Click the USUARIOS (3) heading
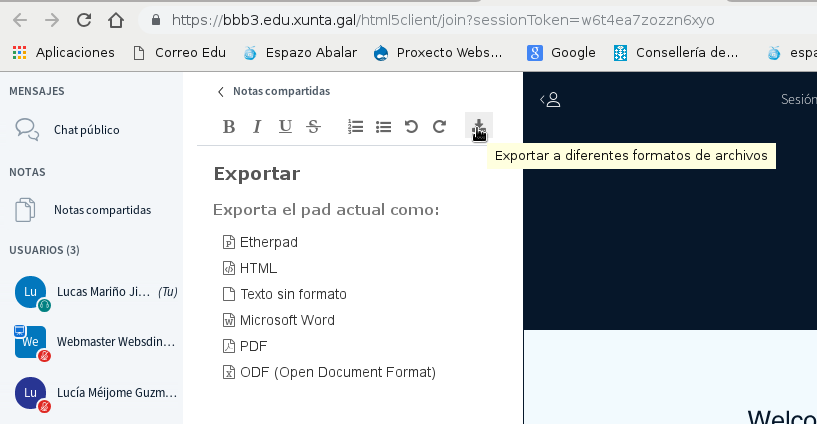 point(44,250)
